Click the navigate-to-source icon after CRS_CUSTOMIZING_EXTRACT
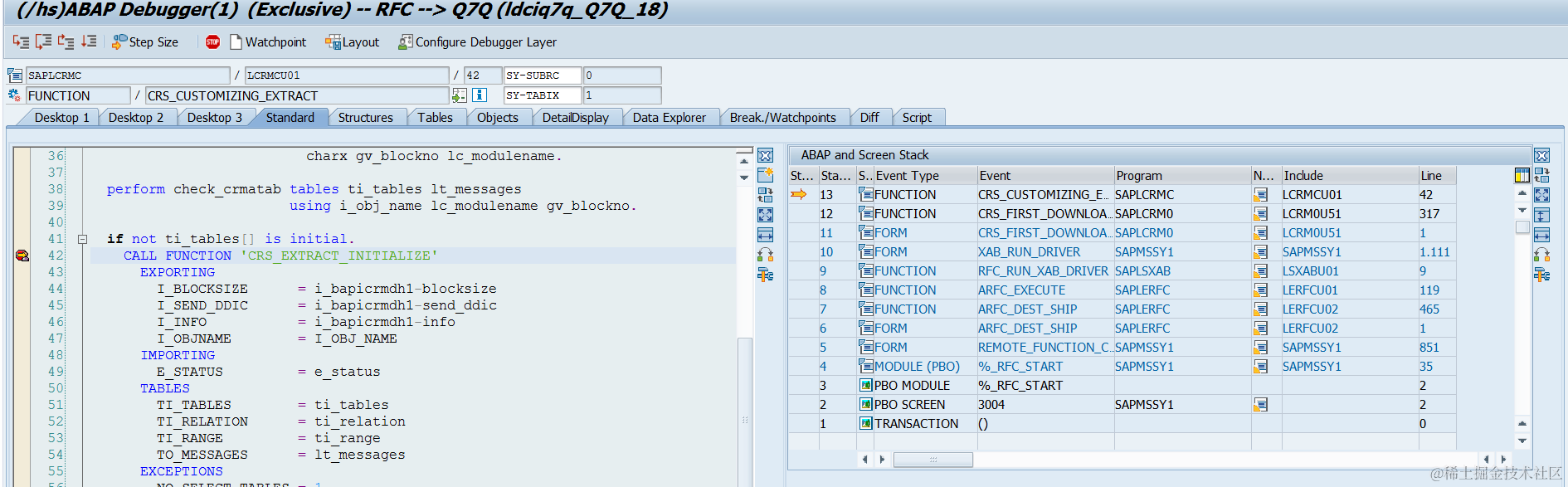This screenshot has height=487, width=1568. [459, 95]
